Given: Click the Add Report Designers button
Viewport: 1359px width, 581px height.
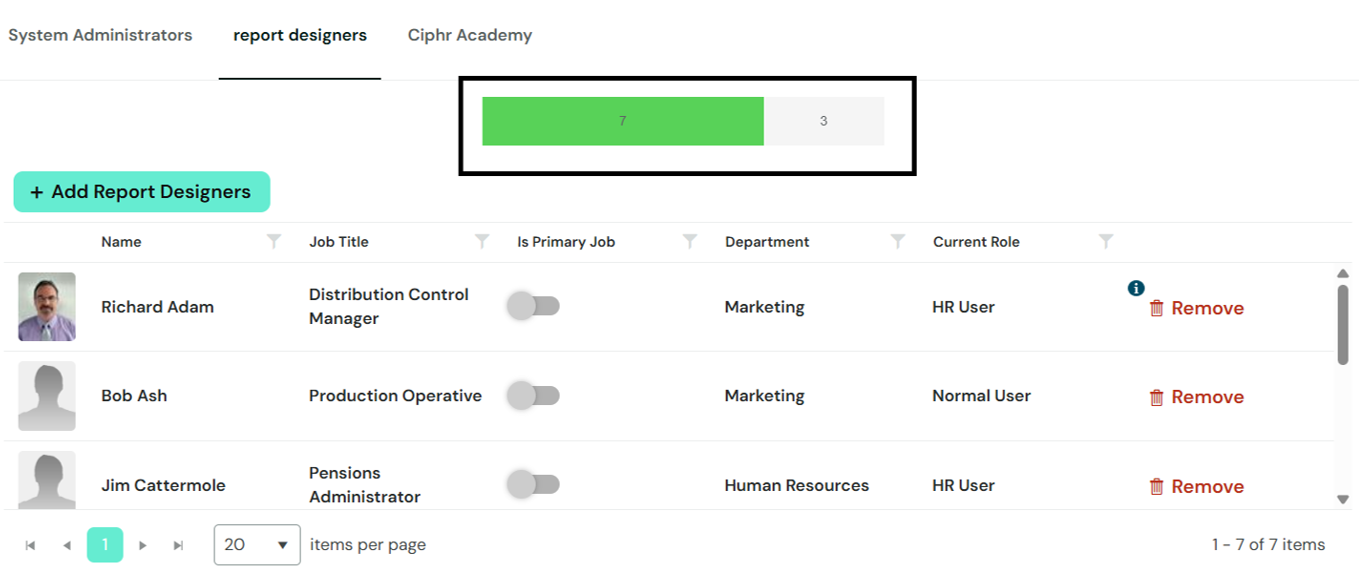Looking at the screenshot, I should (x=142, y=192).
